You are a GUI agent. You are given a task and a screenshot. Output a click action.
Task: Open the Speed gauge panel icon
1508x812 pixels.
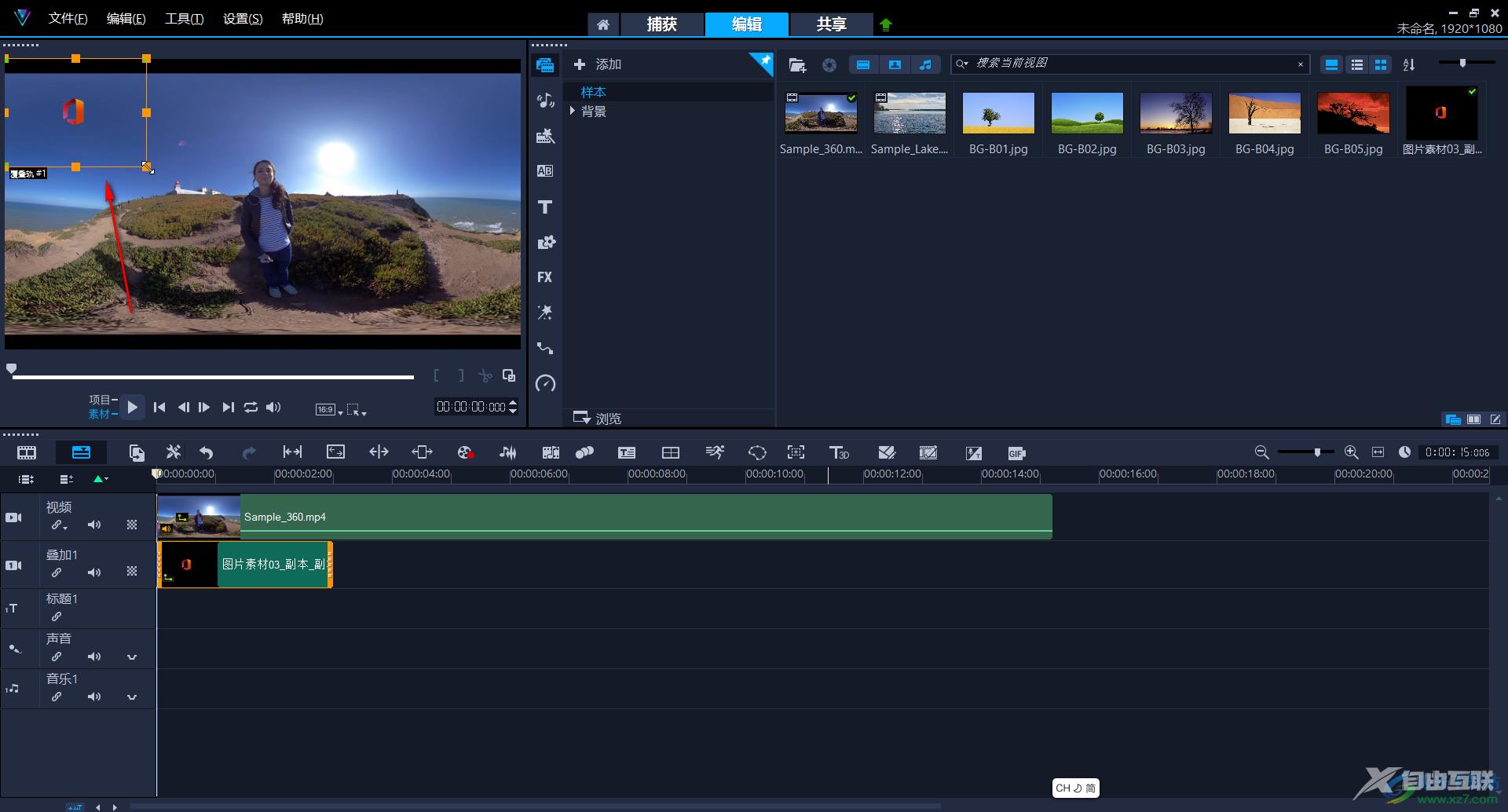click(545, 383)
